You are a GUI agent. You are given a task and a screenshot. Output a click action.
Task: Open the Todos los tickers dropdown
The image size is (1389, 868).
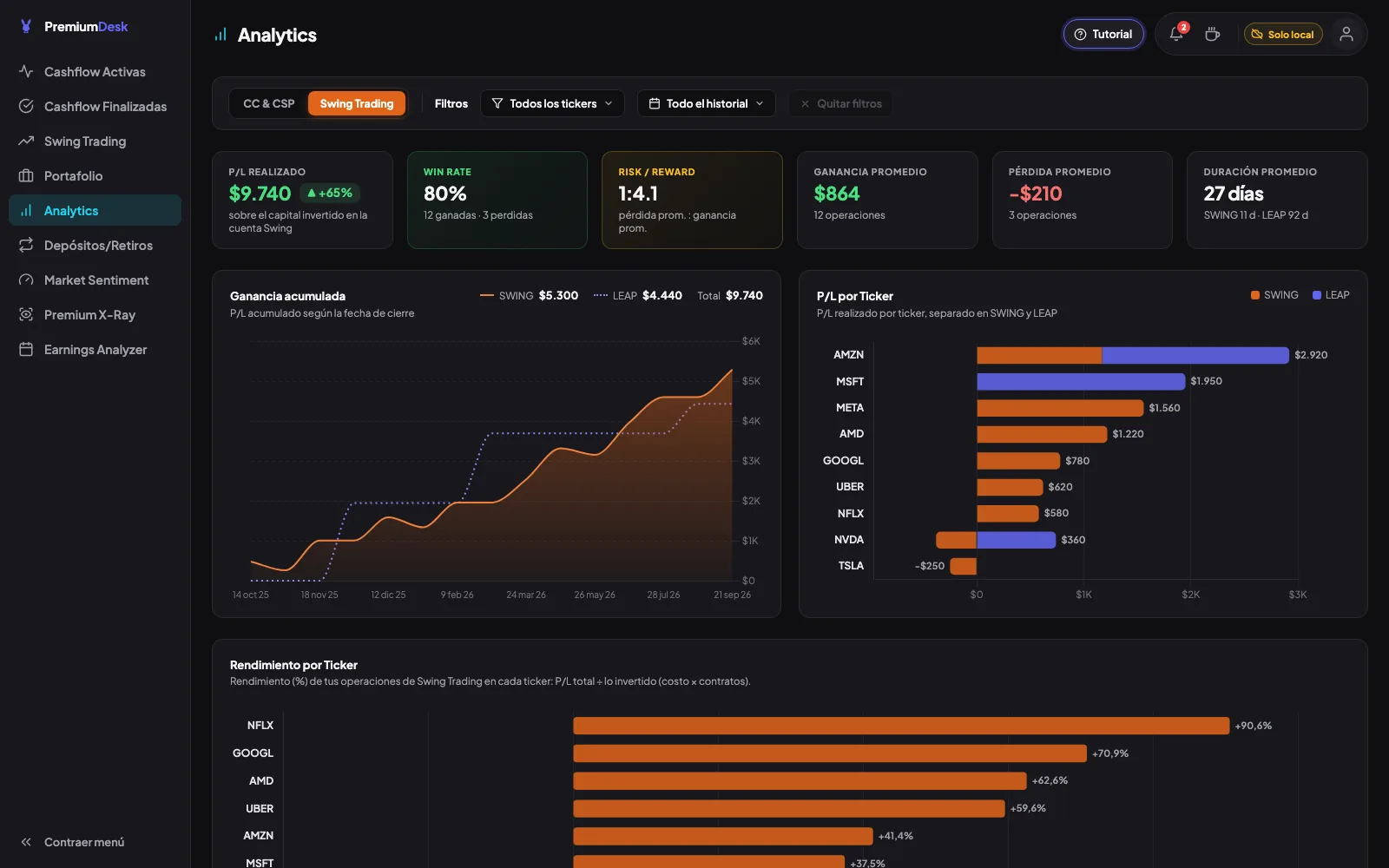(x=553, y=103)
